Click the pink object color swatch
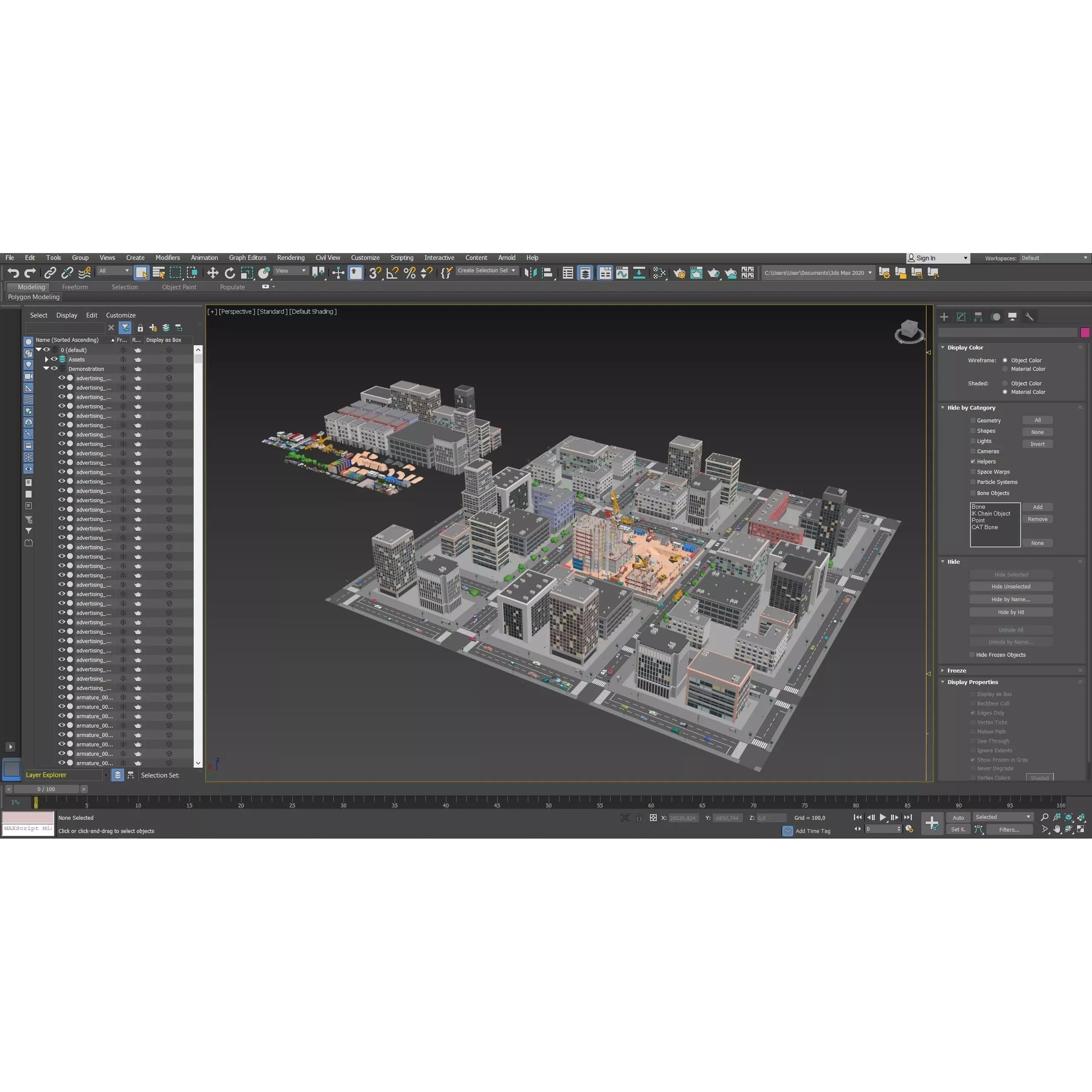This screenshot has height=1092, width=1092. (1085, 332)
